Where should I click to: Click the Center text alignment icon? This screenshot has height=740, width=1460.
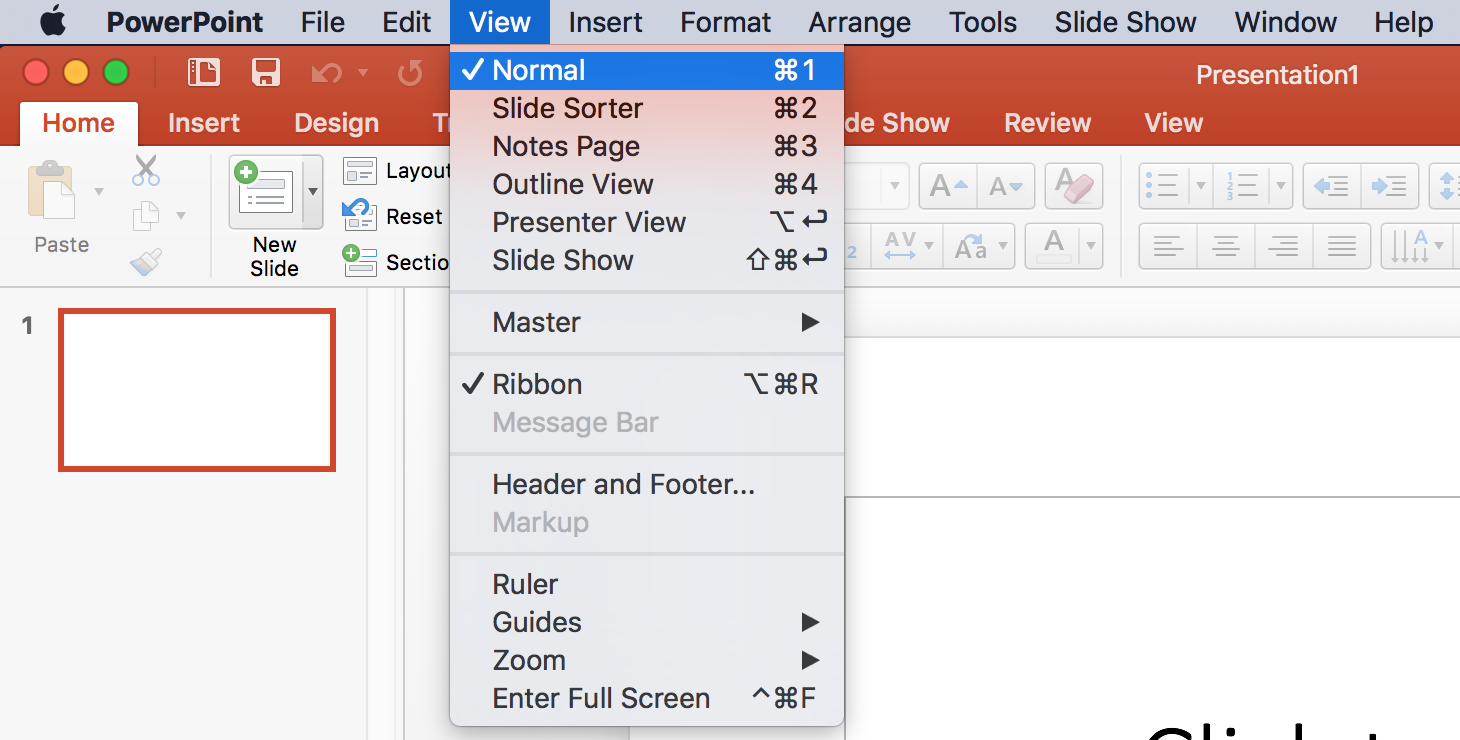1226,246
